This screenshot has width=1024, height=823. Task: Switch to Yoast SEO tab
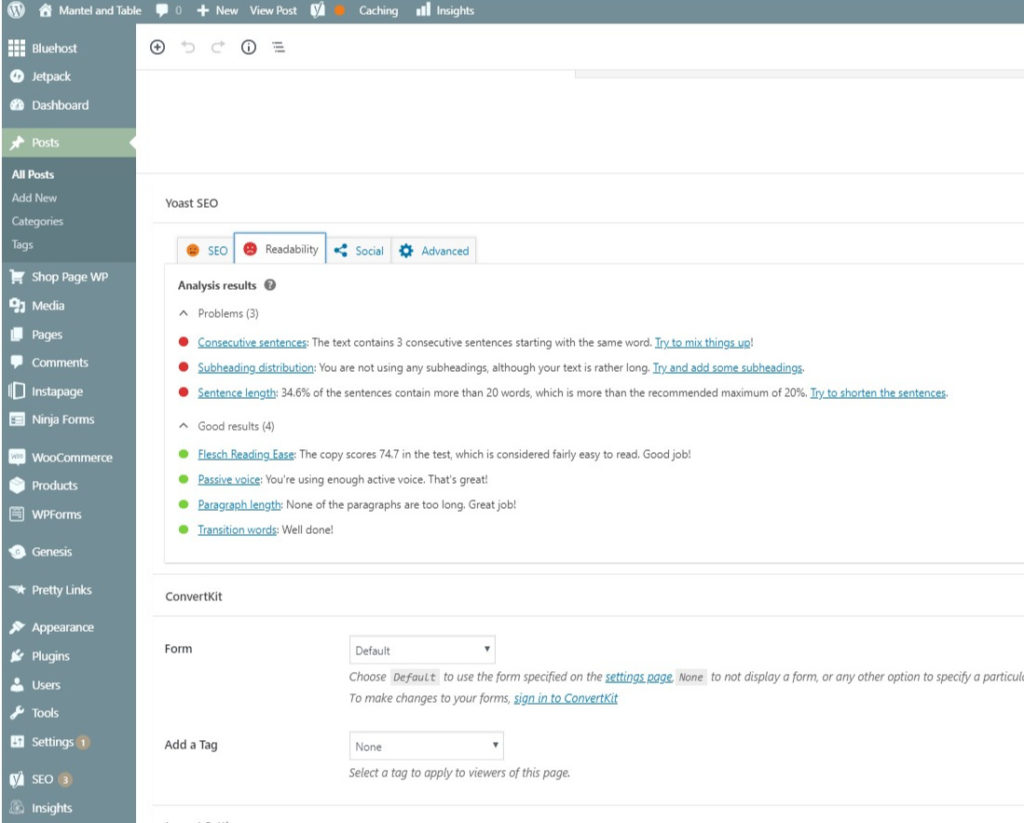[206, 251]
